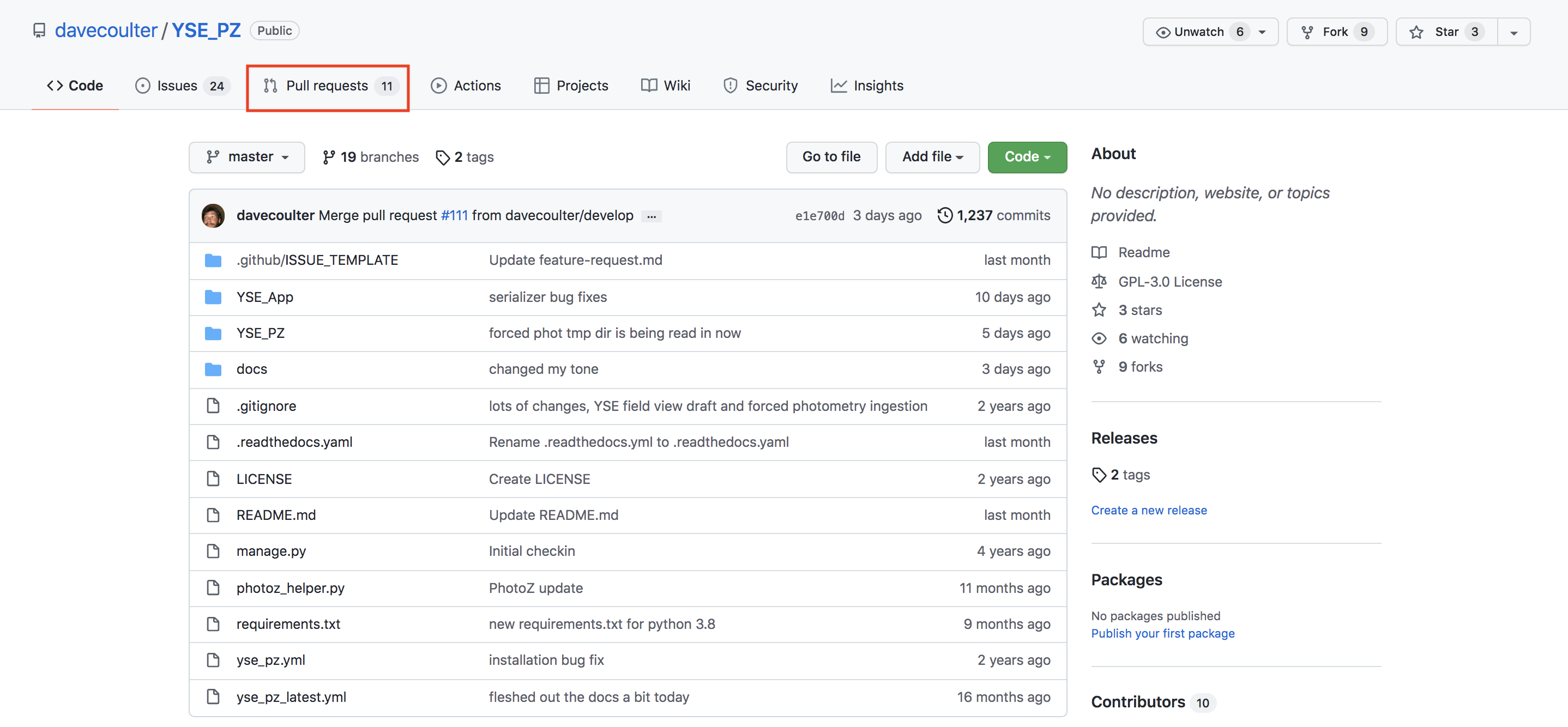The image size is (1568, 727).
Task: Open the Insights tab
Action: click(867, 86)
